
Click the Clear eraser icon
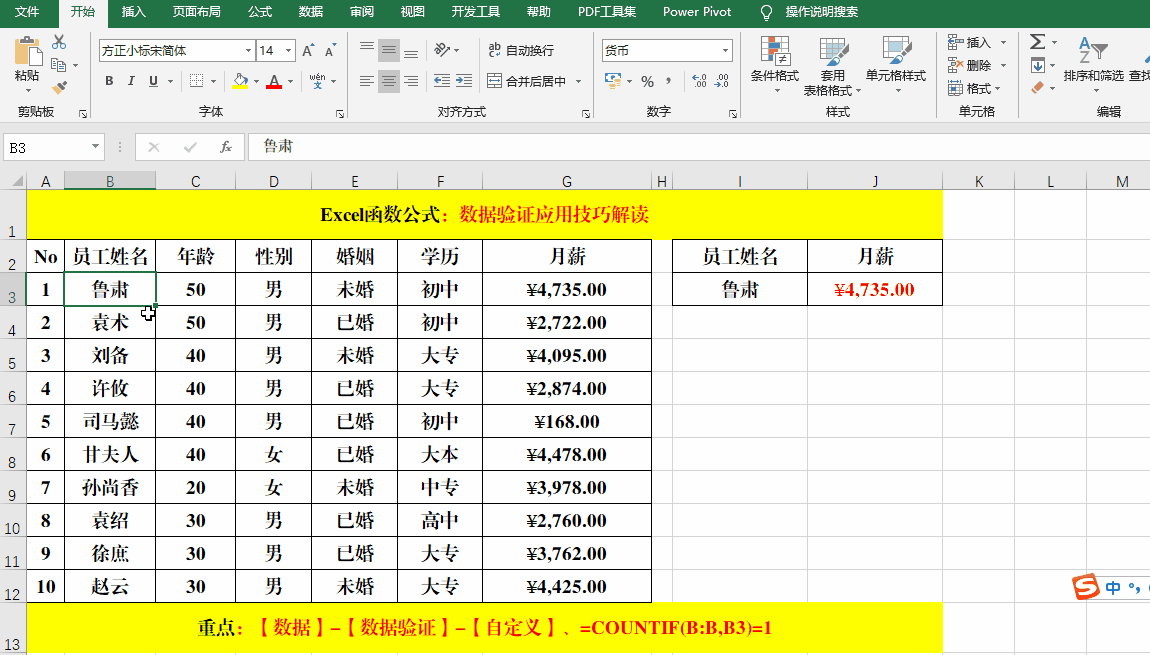coord(1038,88)
